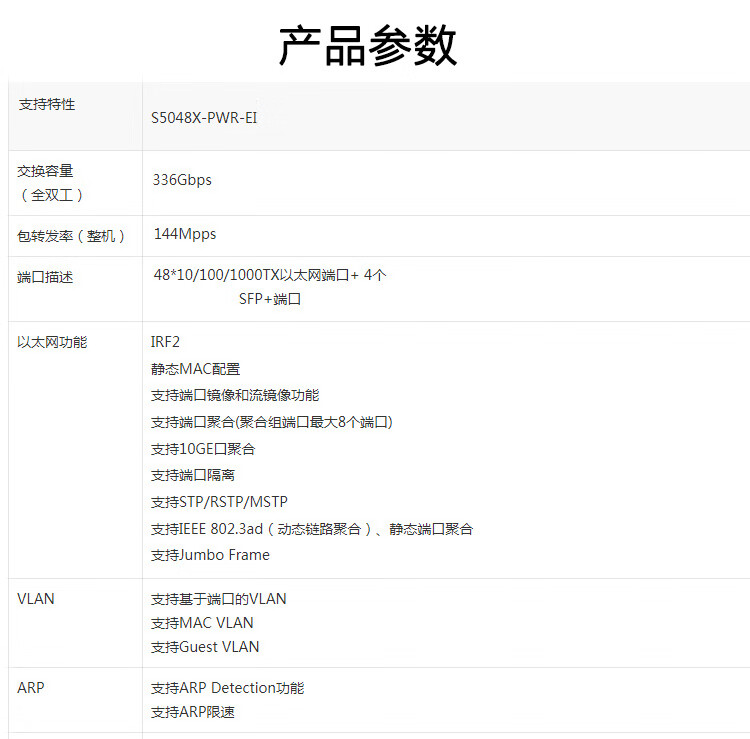Click the ARP row label
This screenshot has width=750, height=739.
31,688
